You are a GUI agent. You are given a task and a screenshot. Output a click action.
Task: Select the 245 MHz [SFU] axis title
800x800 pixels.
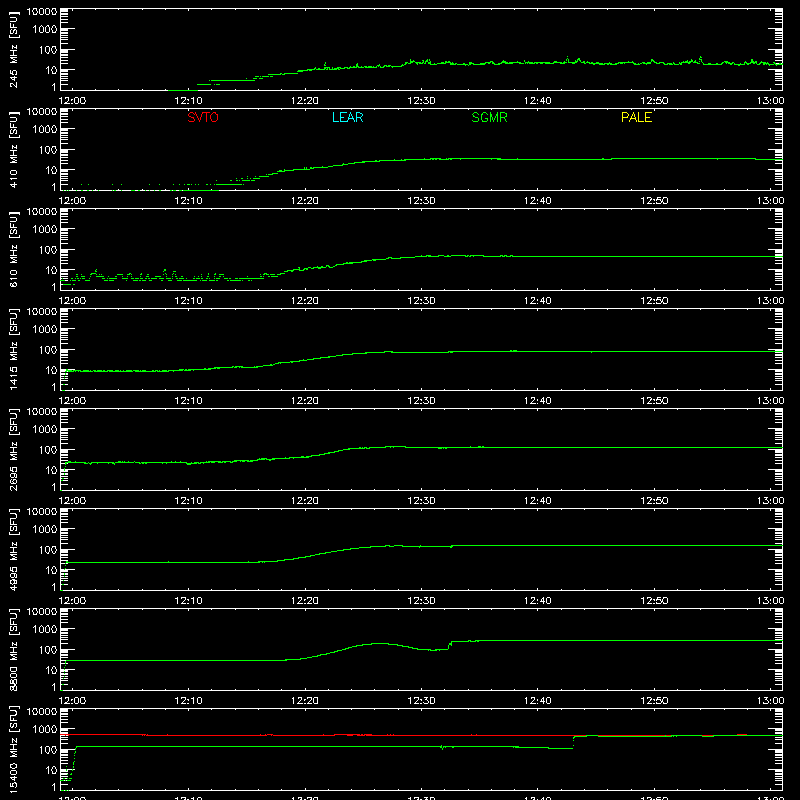[14, 49]
